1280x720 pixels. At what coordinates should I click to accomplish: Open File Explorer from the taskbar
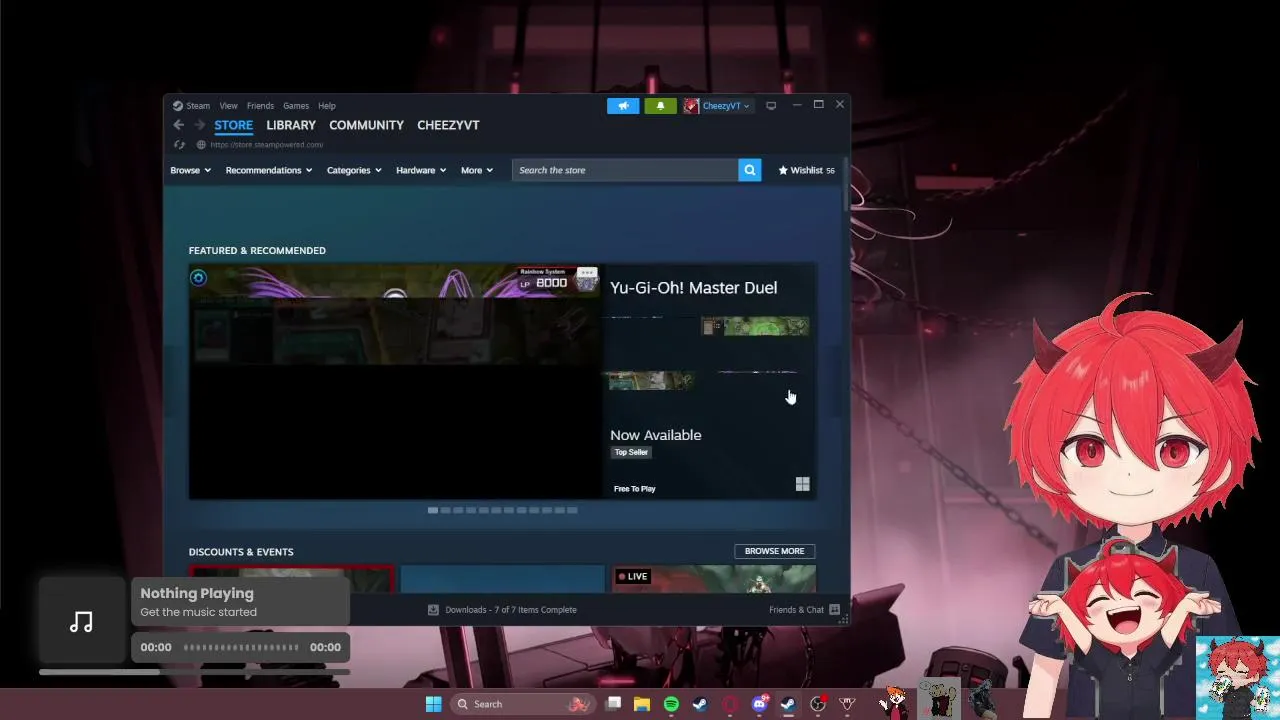tap(642, 704)
